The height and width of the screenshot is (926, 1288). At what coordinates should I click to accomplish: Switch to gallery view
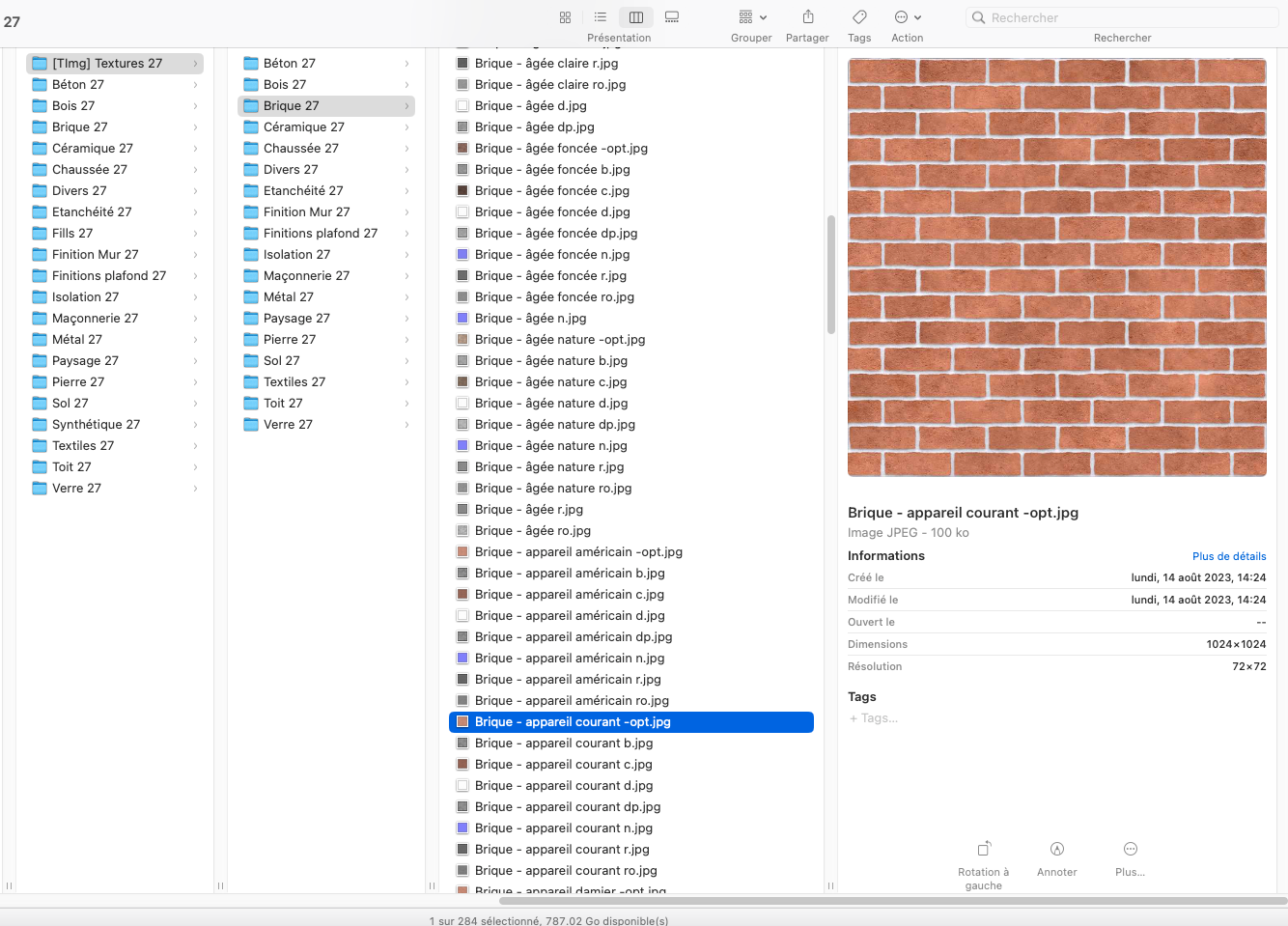point(672,17)
